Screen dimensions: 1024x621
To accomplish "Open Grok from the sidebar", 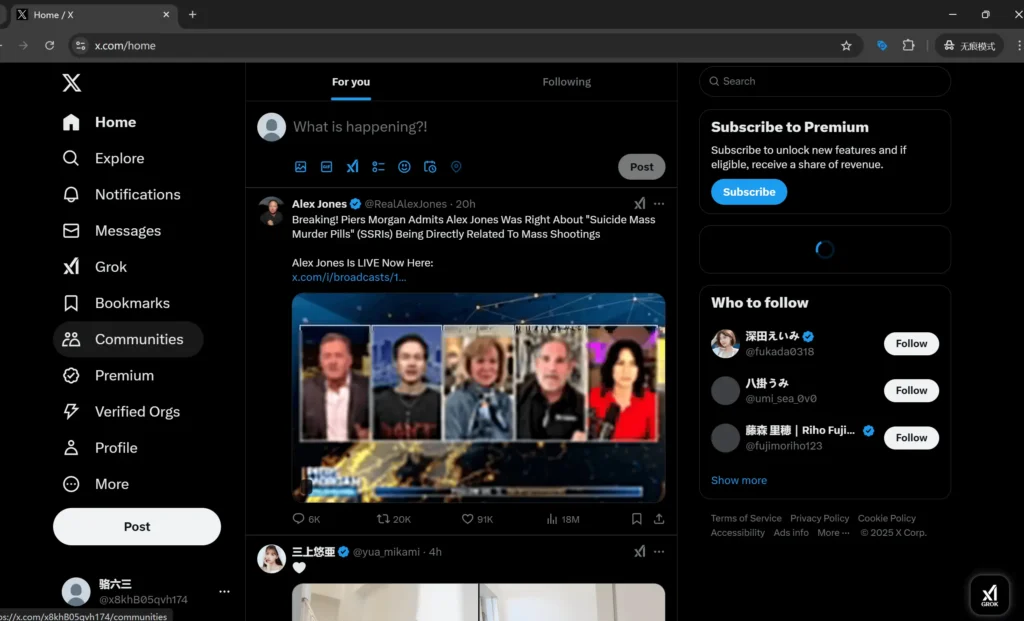I will click(x=95, y=267).
